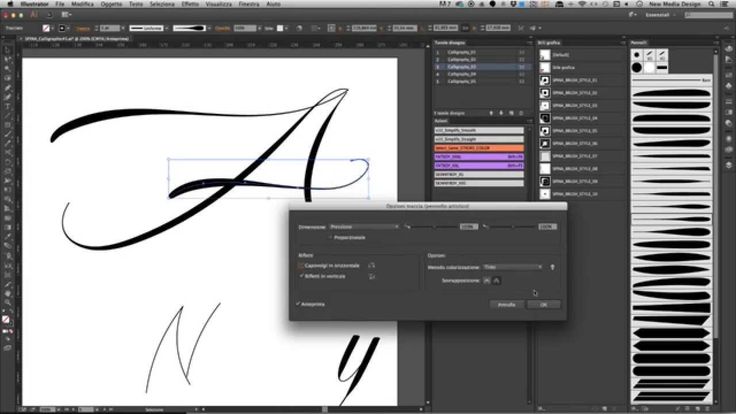Click the lightbulb tips icon beside colorization method

click(x=552, y=267)
